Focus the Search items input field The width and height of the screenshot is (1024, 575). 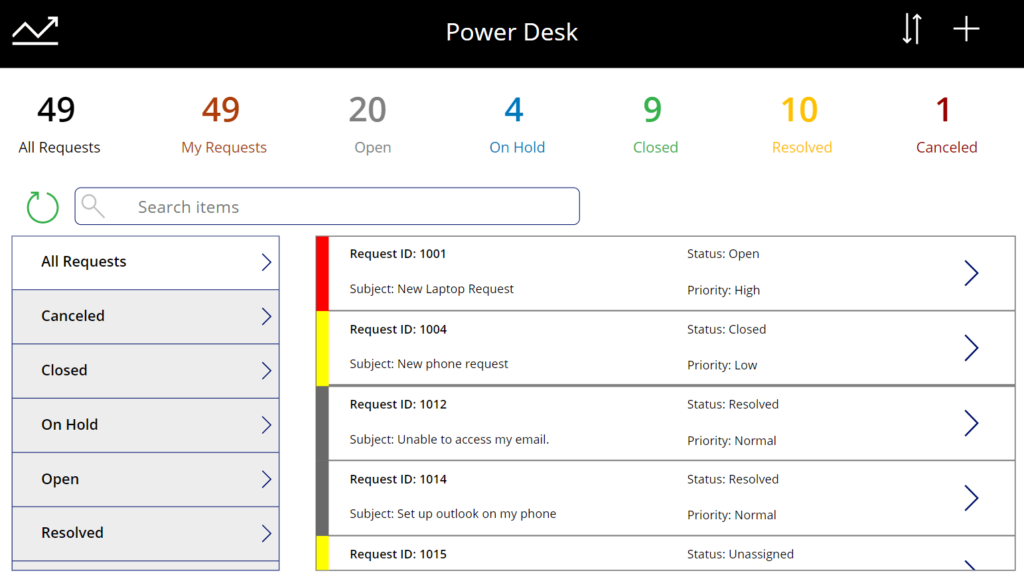[x=327, y=206]
